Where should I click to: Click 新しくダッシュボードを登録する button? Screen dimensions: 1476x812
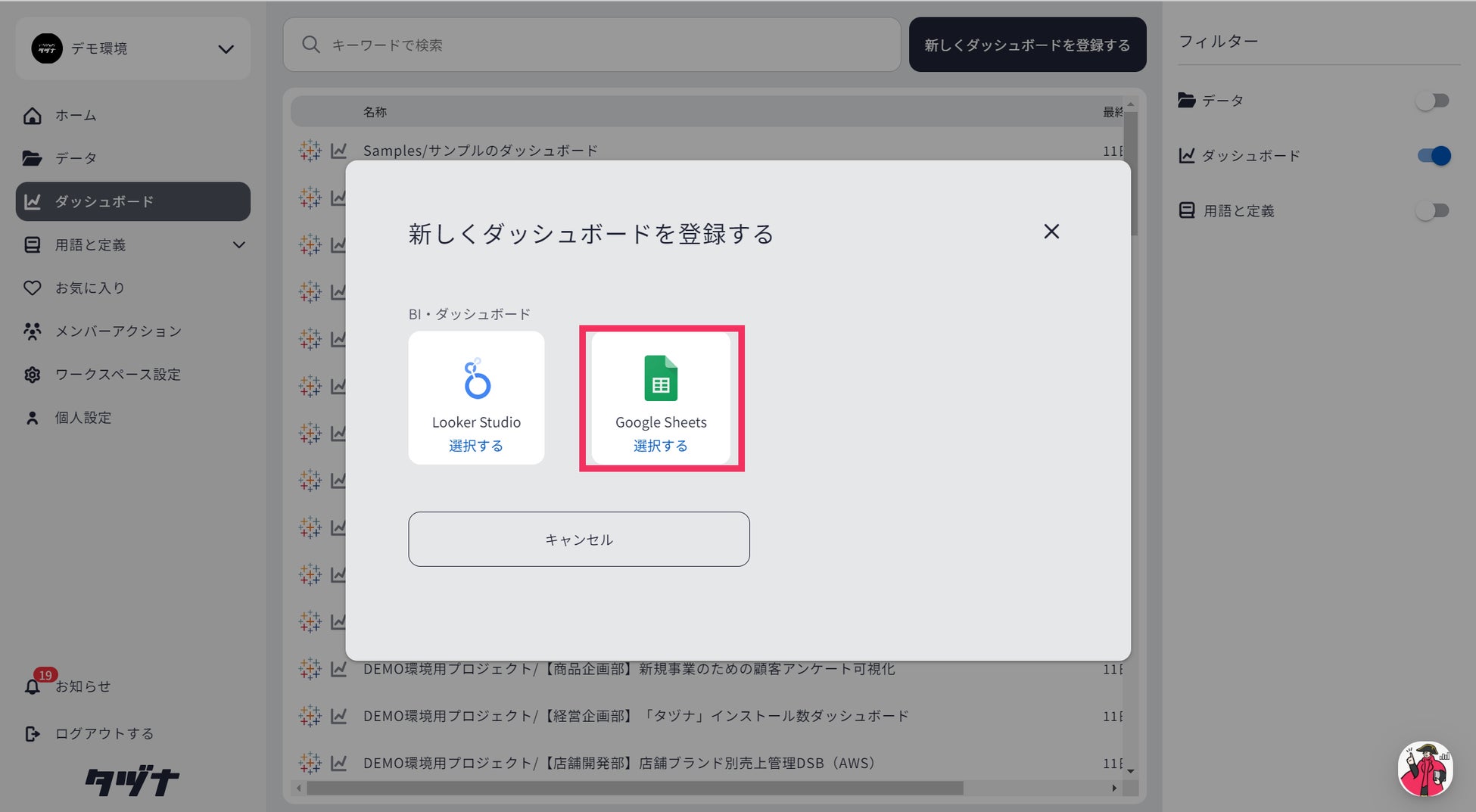[1027, 45]
